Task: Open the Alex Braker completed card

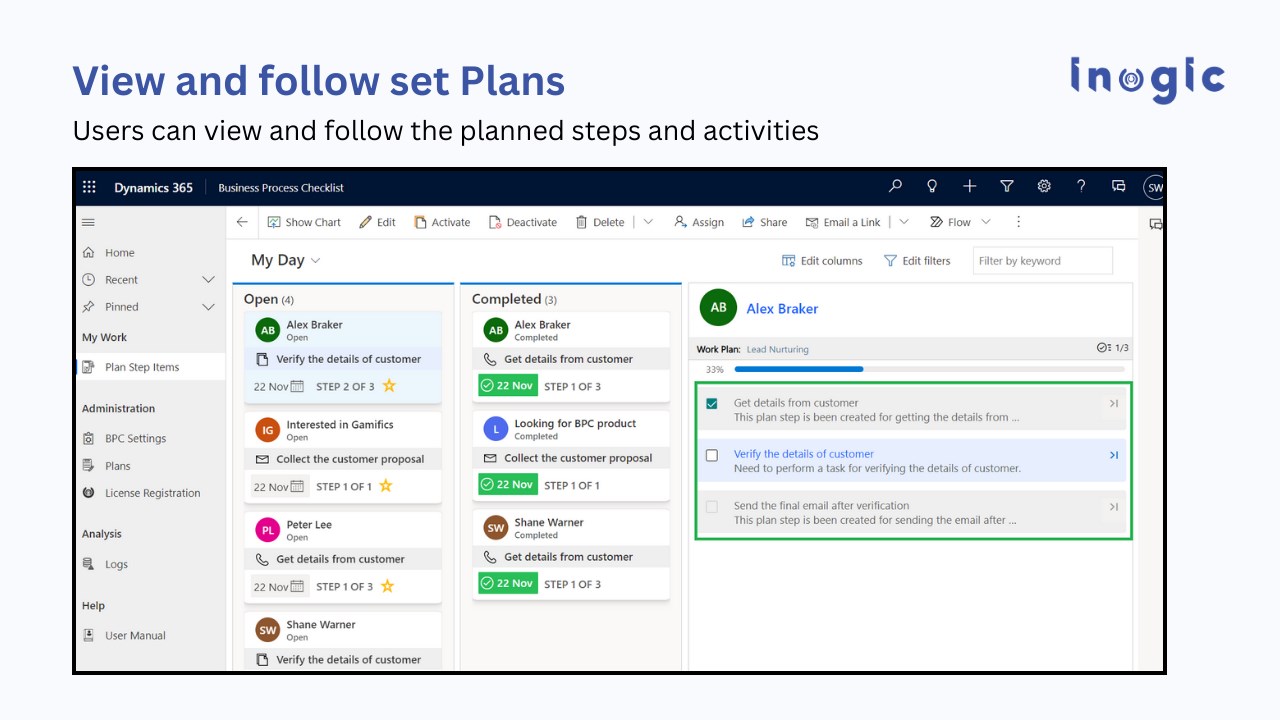Action: coord(571,357)
